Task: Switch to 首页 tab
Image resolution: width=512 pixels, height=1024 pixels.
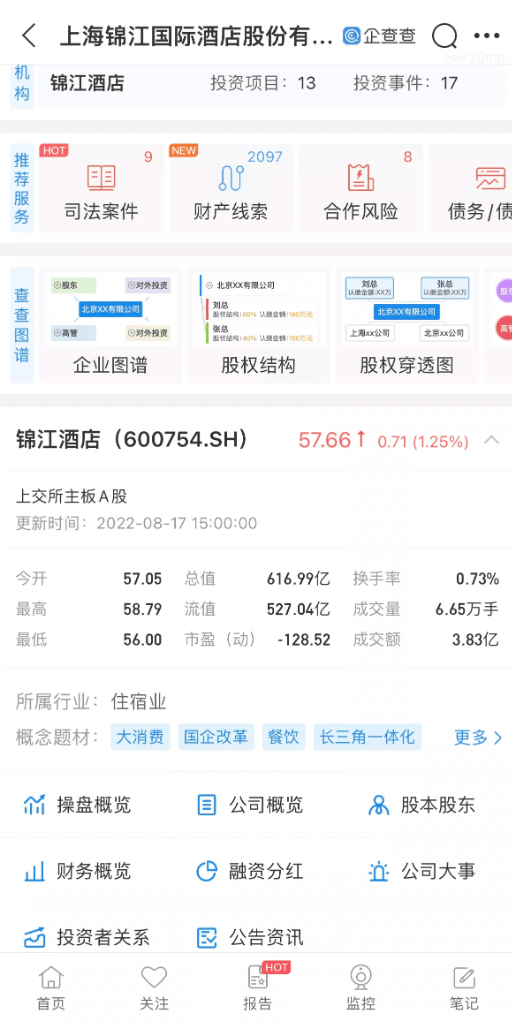Action: coord(51,988)
